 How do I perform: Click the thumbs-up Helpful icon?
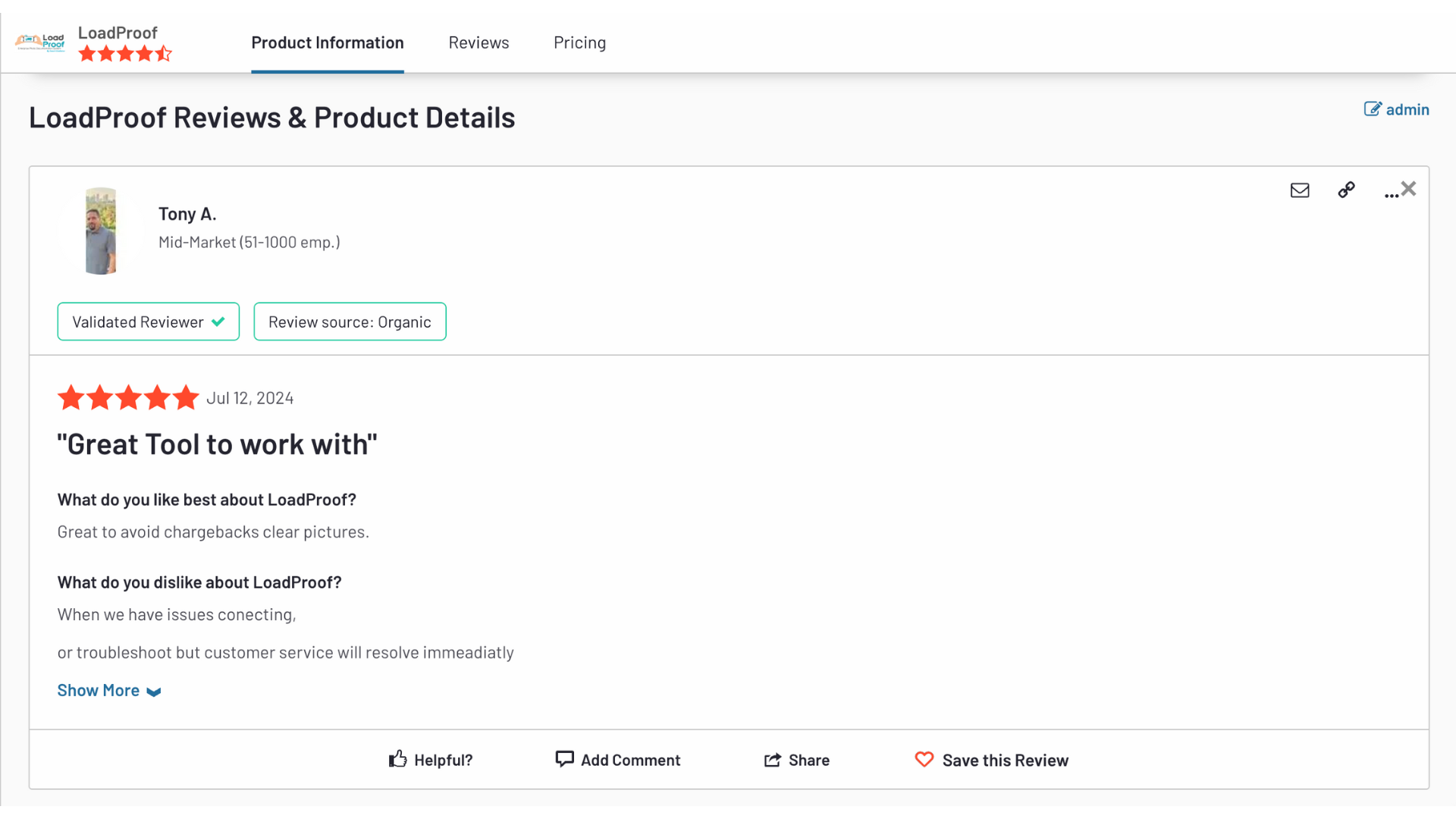point(398,759)
